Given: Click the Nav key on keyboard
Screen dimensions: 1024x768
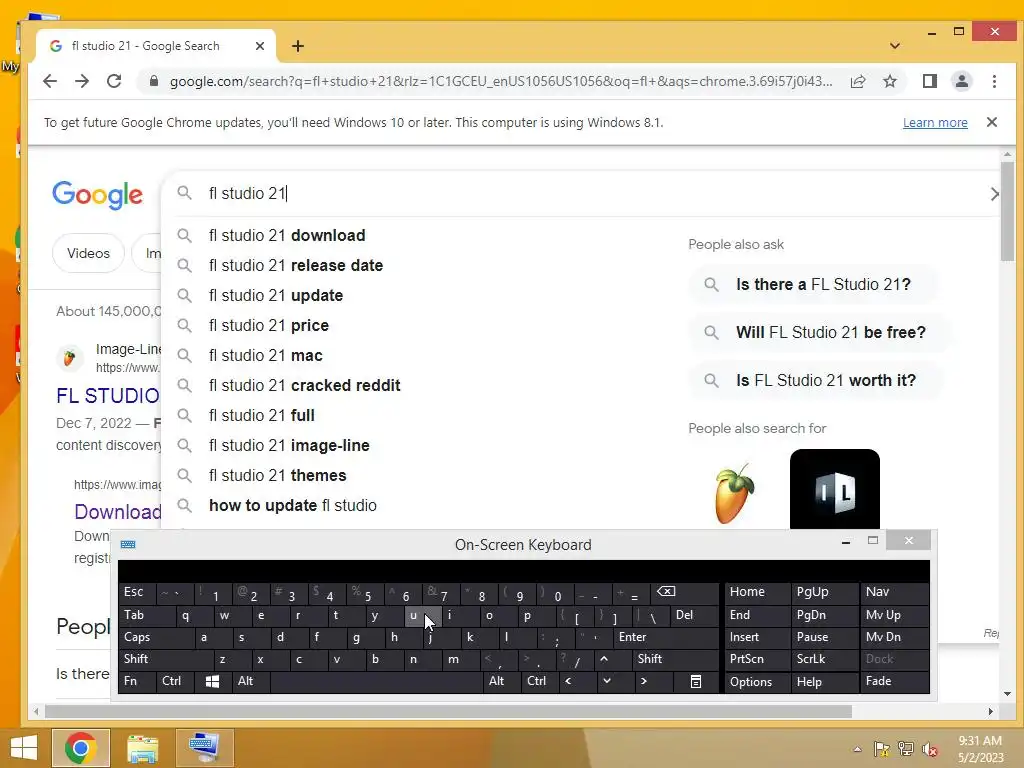Looking at the screenshot, I should [x=894, y=592].
